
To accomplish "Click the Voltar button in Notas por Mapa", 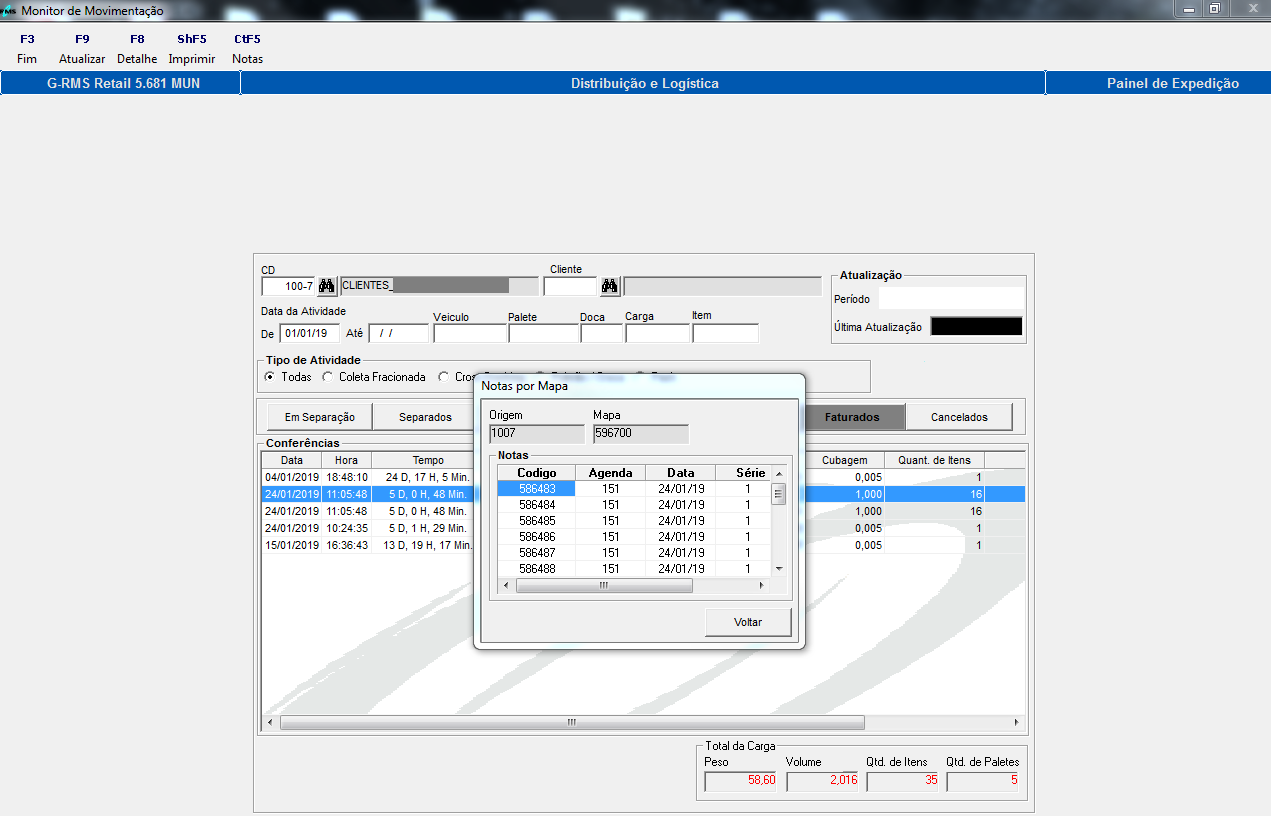I will click(748, 622).
